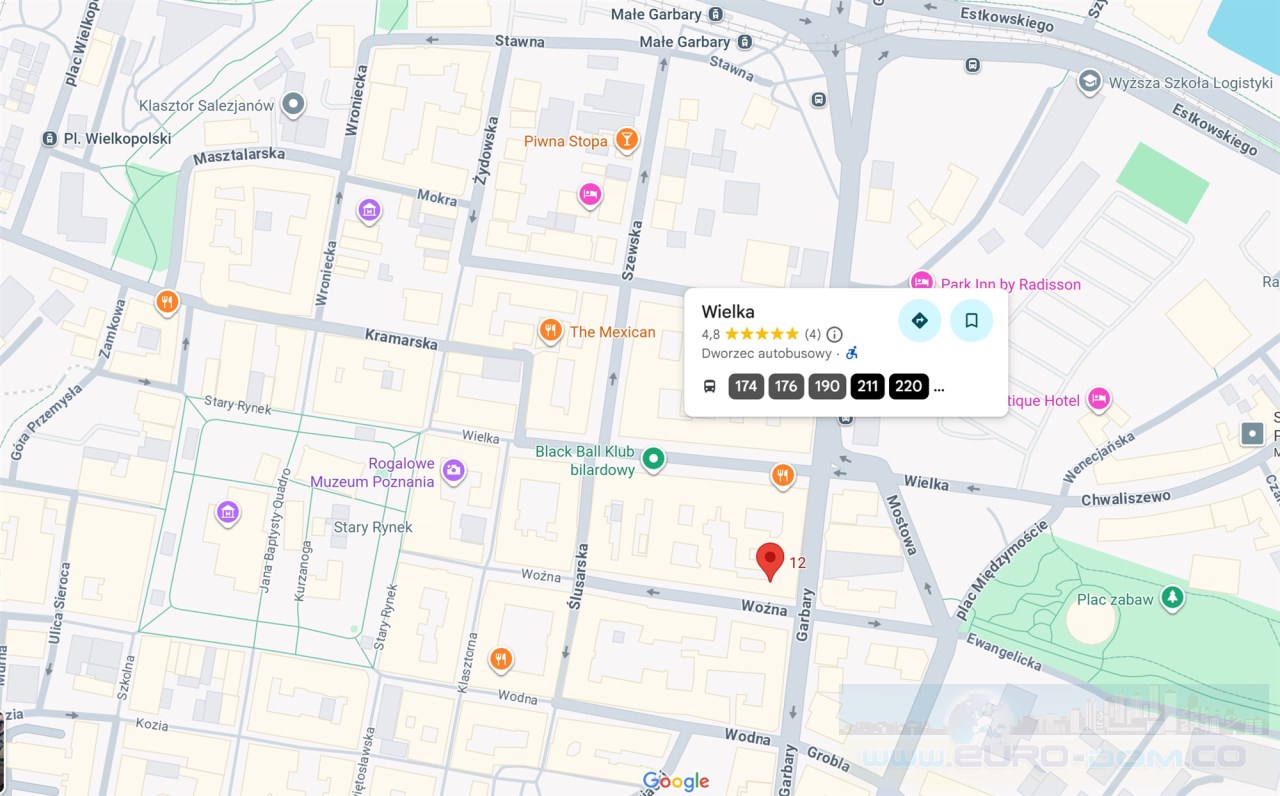Click the Plac zabaw park marker
This screenshot has height=796, width=1280.
pos(1173,598)
